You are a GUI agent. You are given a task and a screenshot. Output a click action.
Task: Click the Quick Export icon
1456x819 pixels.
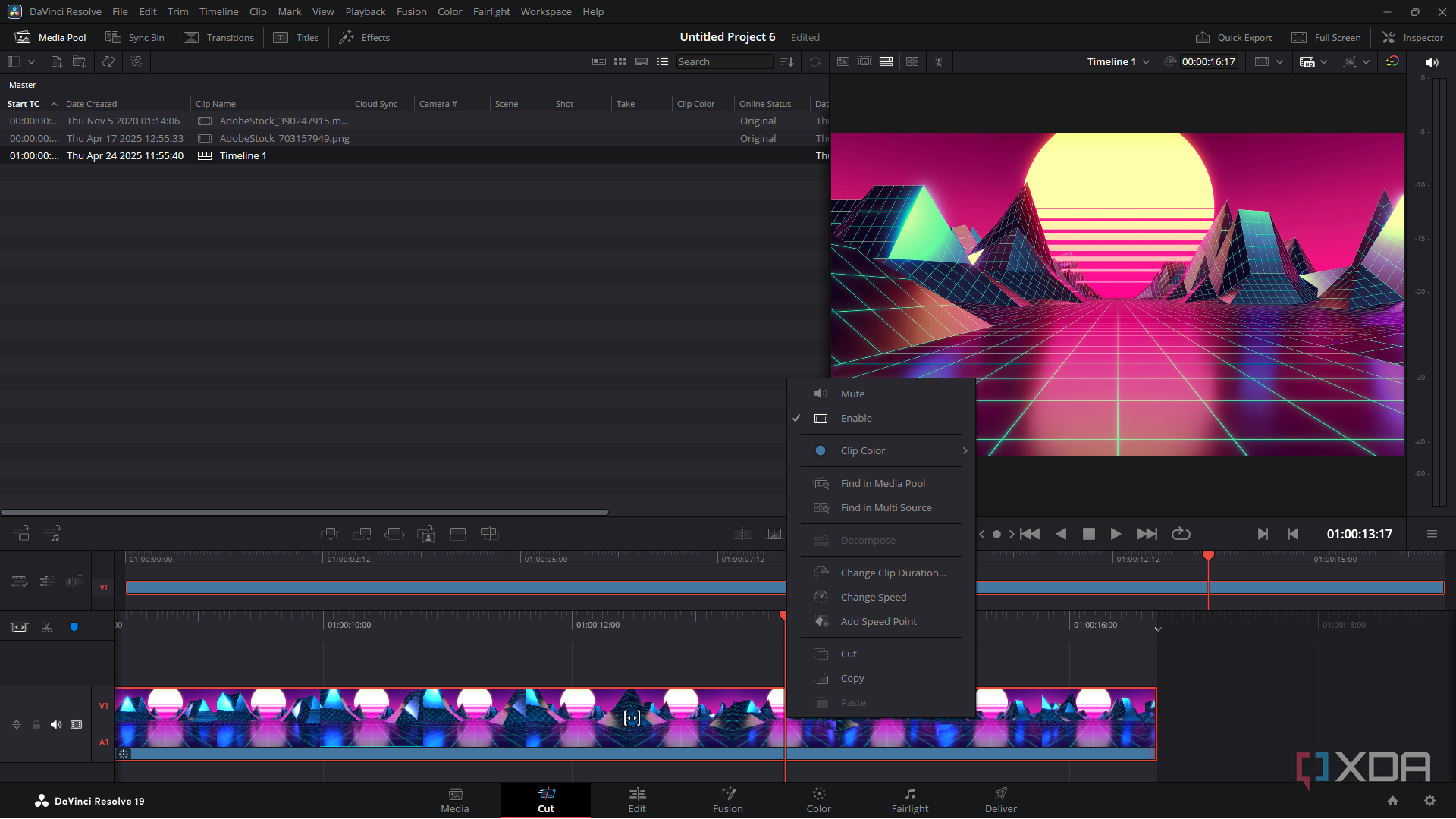(x=1203, y=37)
